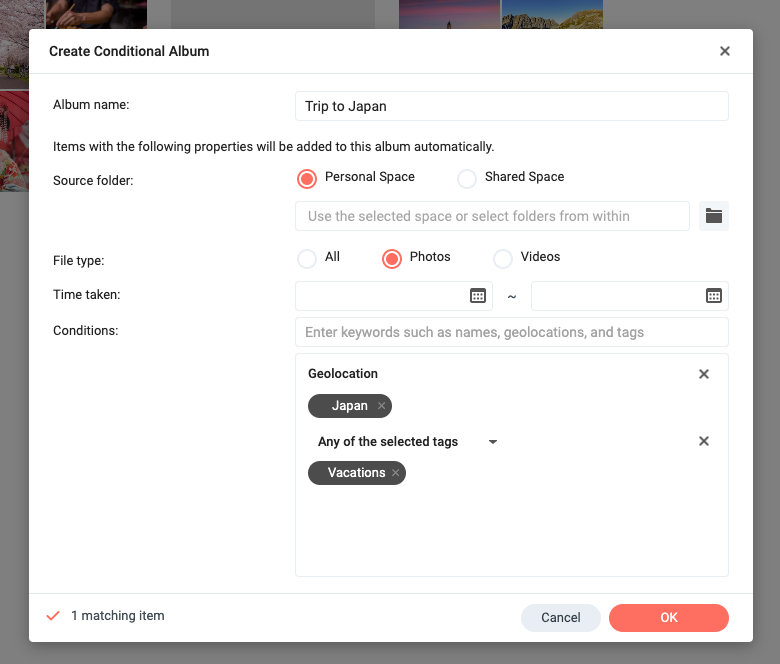Click the source folder selection field
Viewport: 780px width, 664px height.
tap(492, 216)
